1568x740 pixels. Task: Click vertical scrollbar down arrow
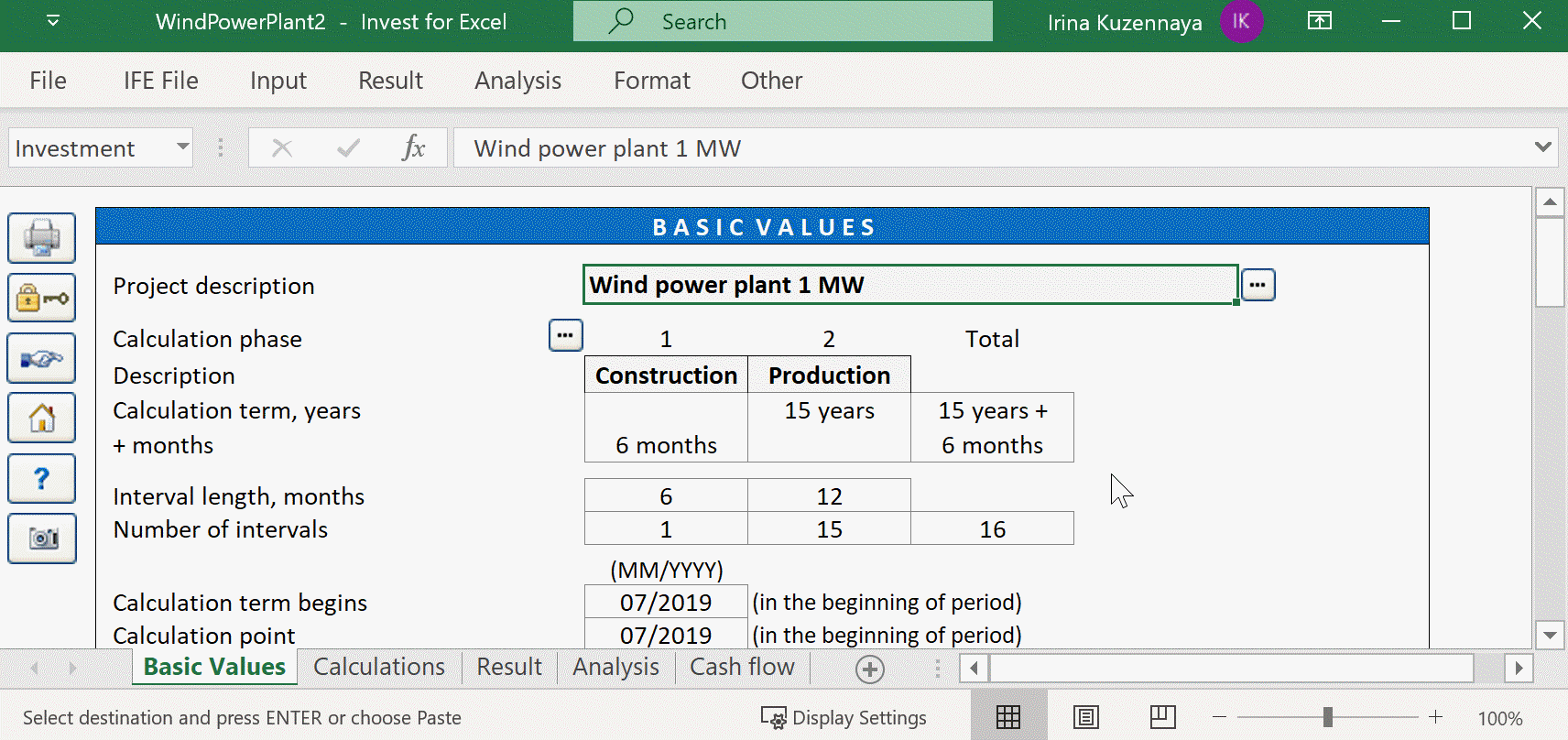(1550, 635)
